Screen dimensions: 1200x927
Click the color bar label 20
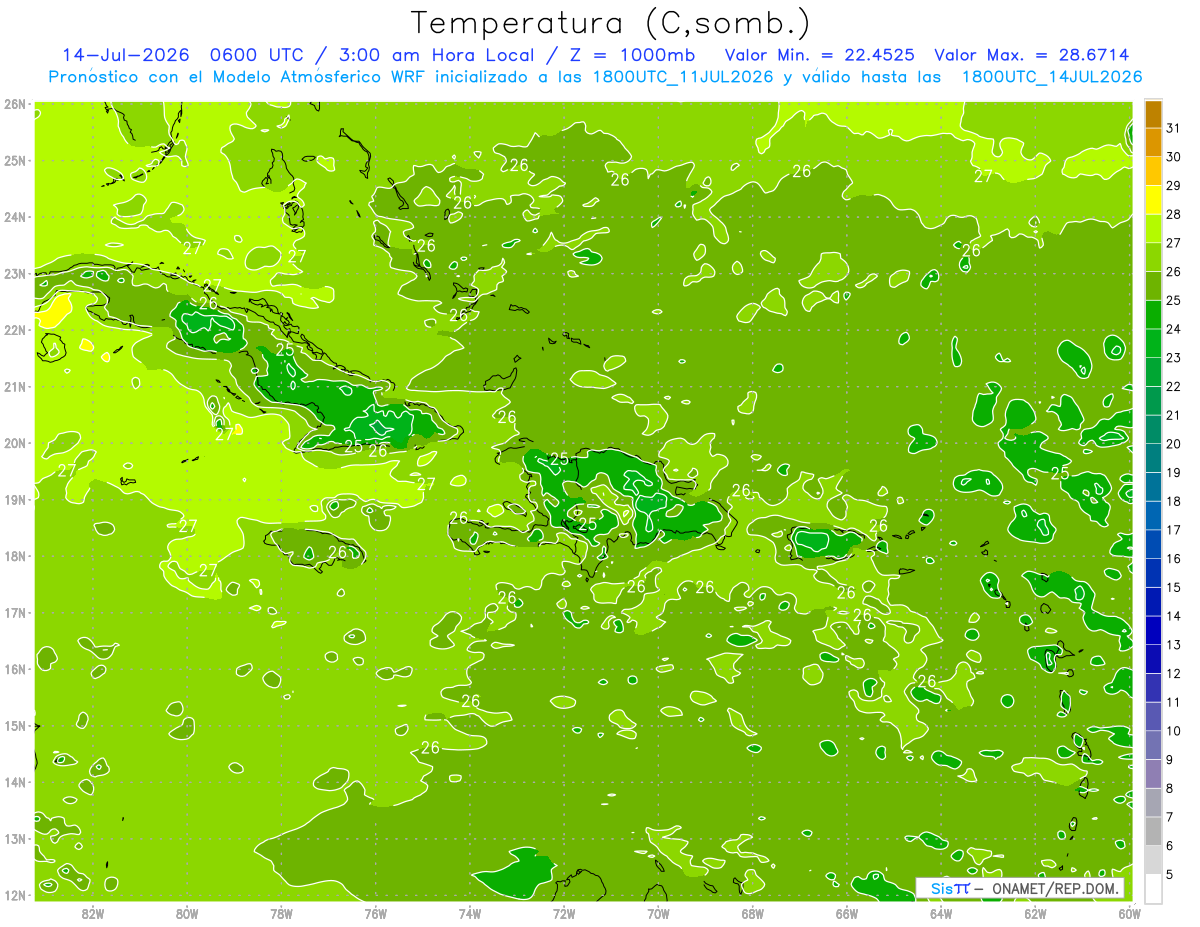(1173, 444)
